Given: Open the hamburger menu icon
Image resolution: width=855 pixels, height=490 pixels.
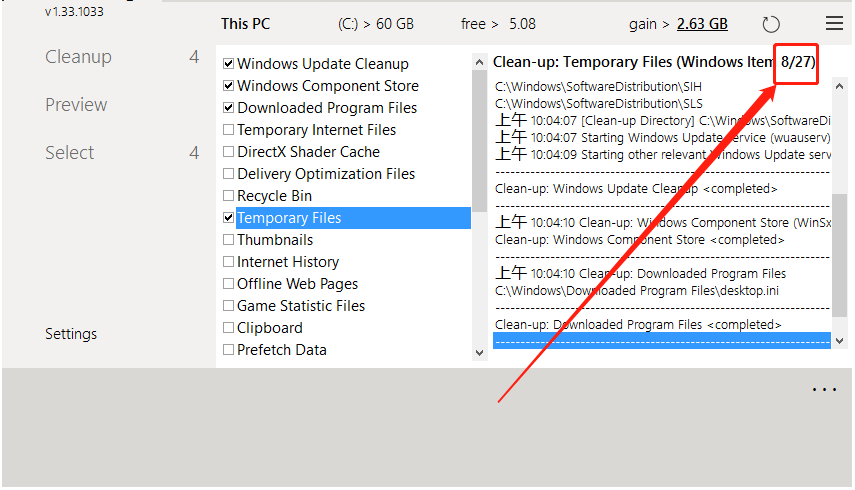Looking at the screenshot, I should point(834,24).
